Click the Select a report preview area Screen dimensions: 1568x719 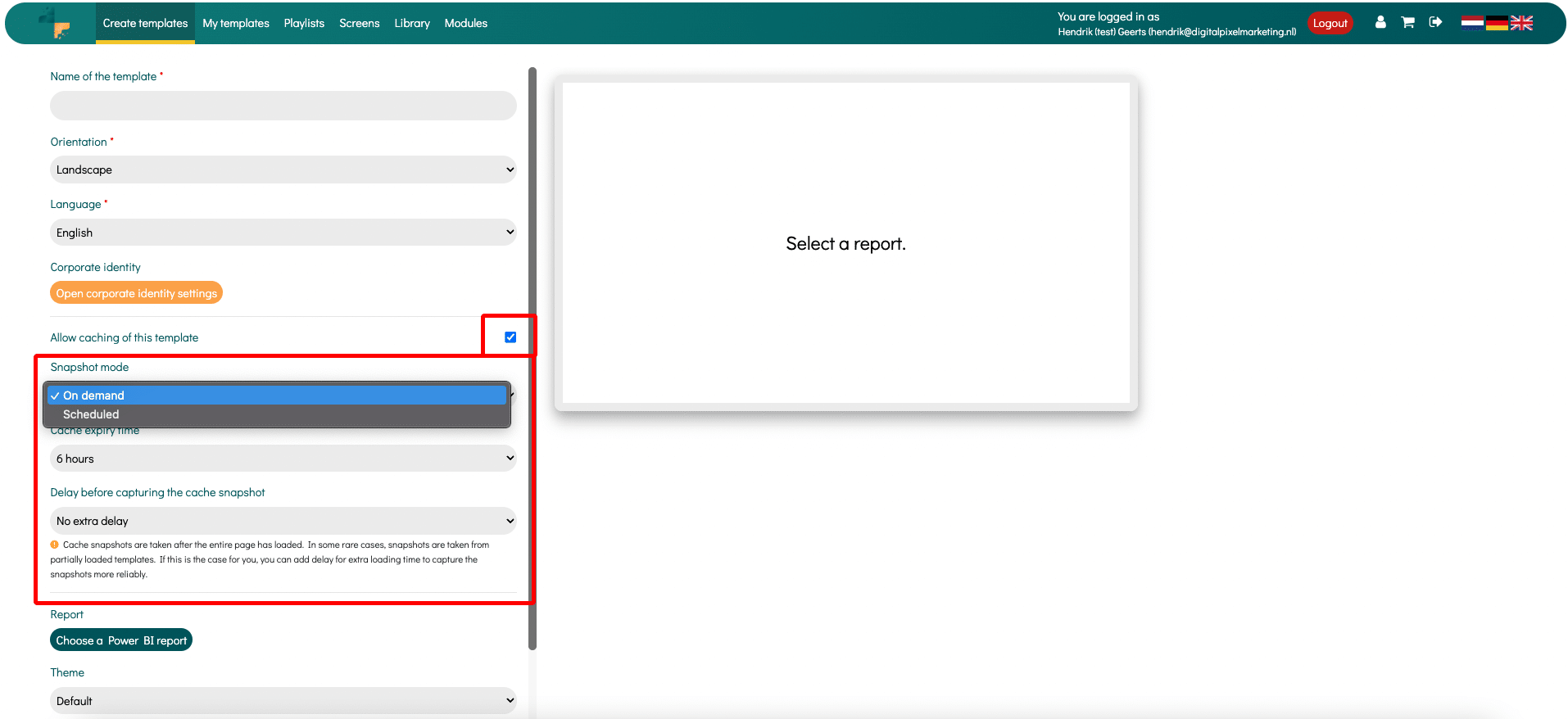pyautogui.click(x=845, y=243)
